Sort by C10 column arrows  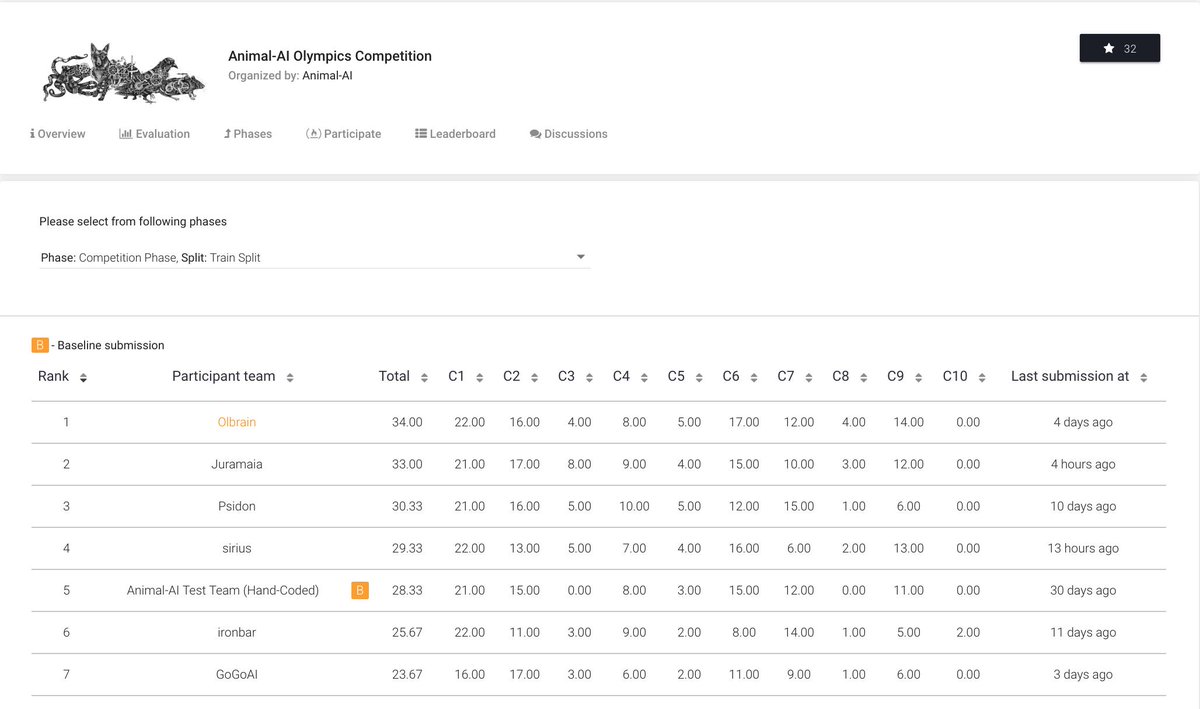(x=982, y=378)
